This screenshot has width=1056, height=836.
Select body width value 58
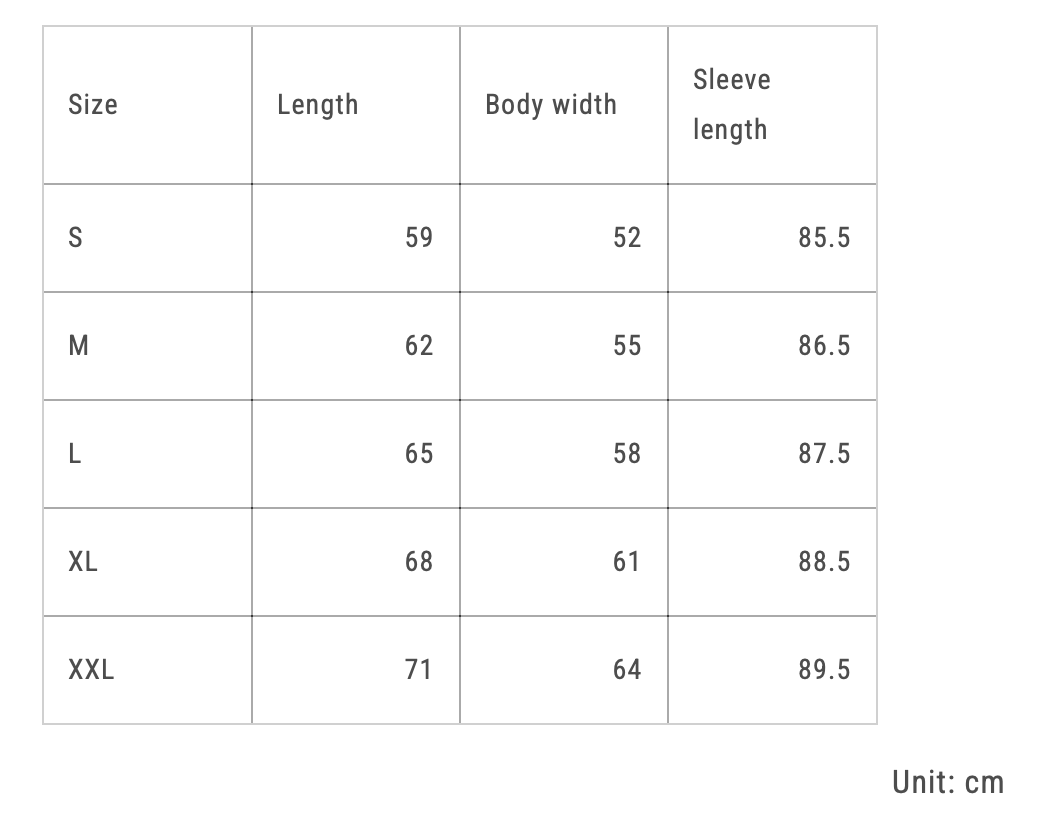pos(627,454)
